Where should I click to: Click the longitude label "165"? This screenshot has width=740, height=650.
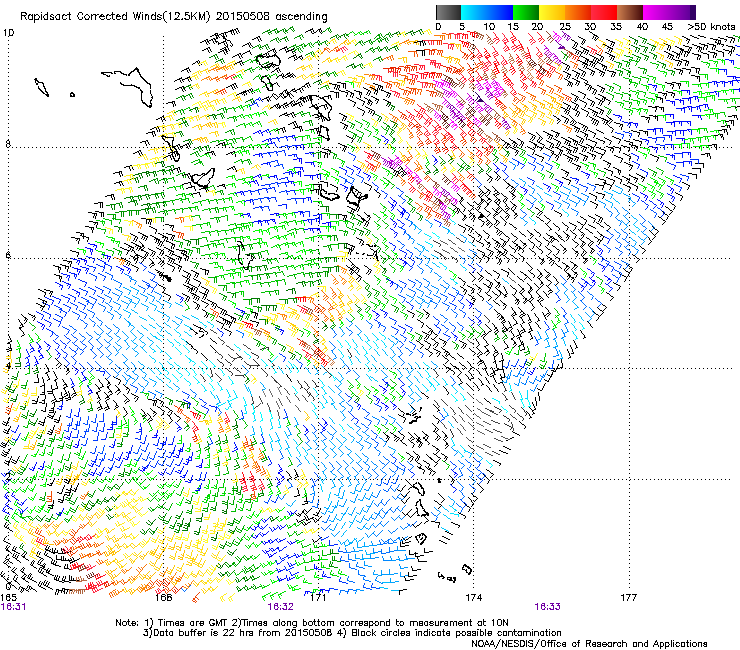click(x=8, y=598)
